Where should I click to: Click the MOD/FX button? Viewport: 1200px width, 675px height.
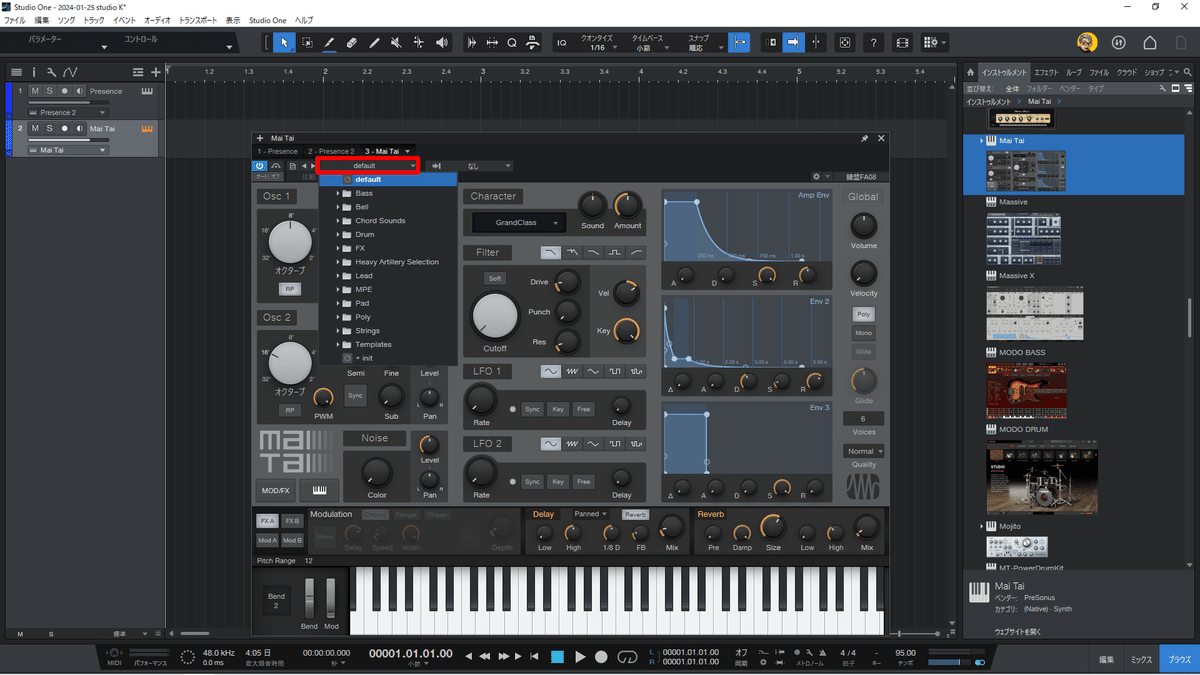(276, 490)
